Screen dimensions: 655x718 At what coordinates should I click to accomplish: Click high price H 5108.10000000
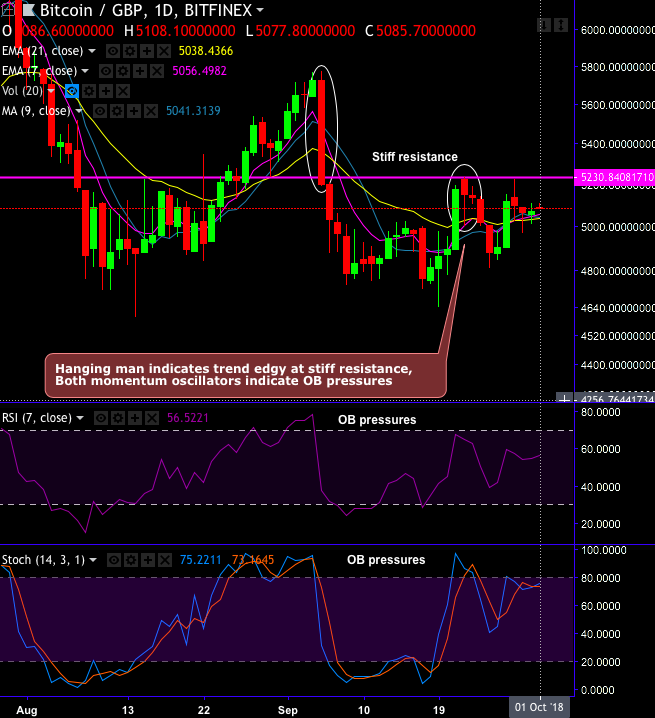(x=180, y=31)
